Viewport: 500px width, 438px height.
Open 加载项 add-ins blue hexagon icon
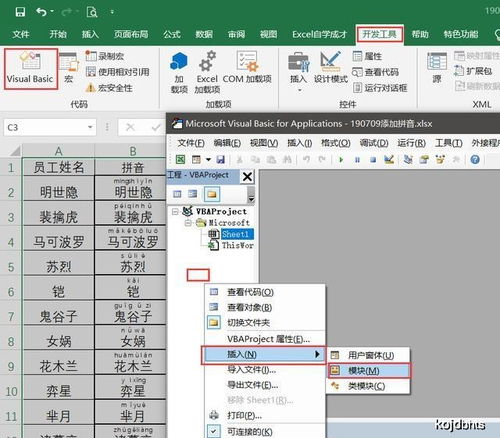179,72
